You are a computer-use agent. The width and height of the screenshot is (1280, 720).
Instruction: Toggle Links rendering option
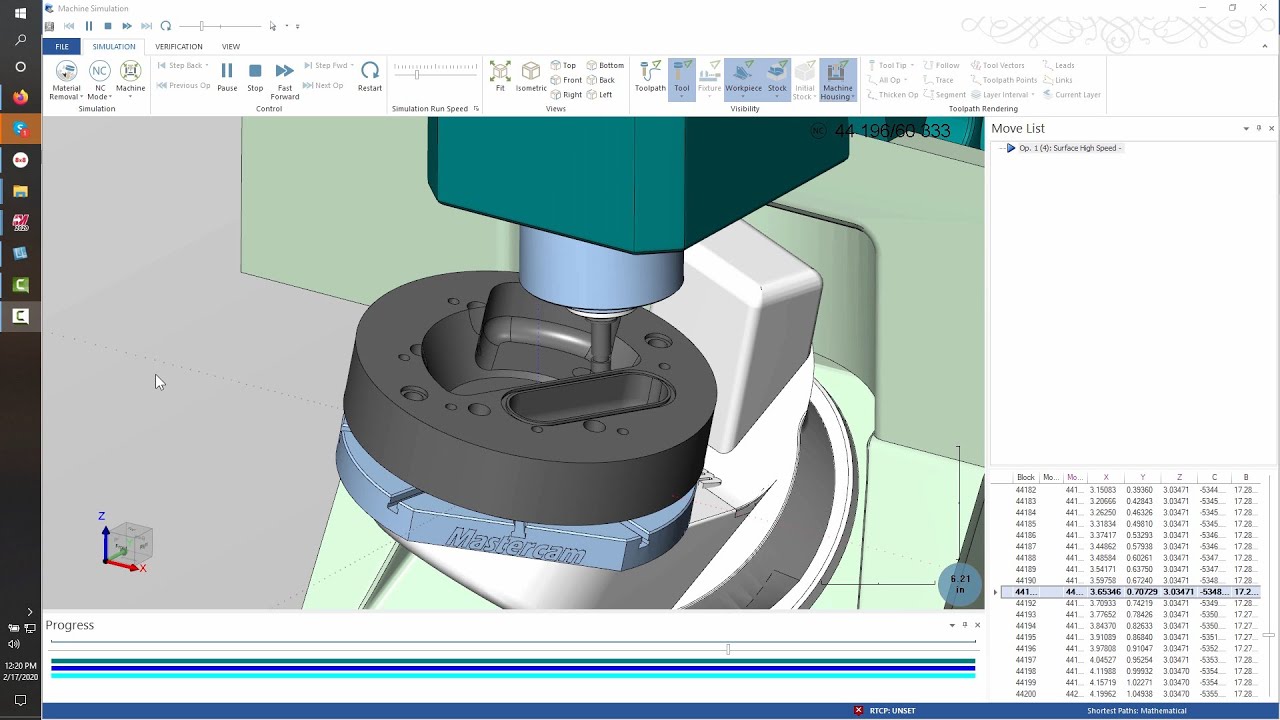tap(1057, 80)
